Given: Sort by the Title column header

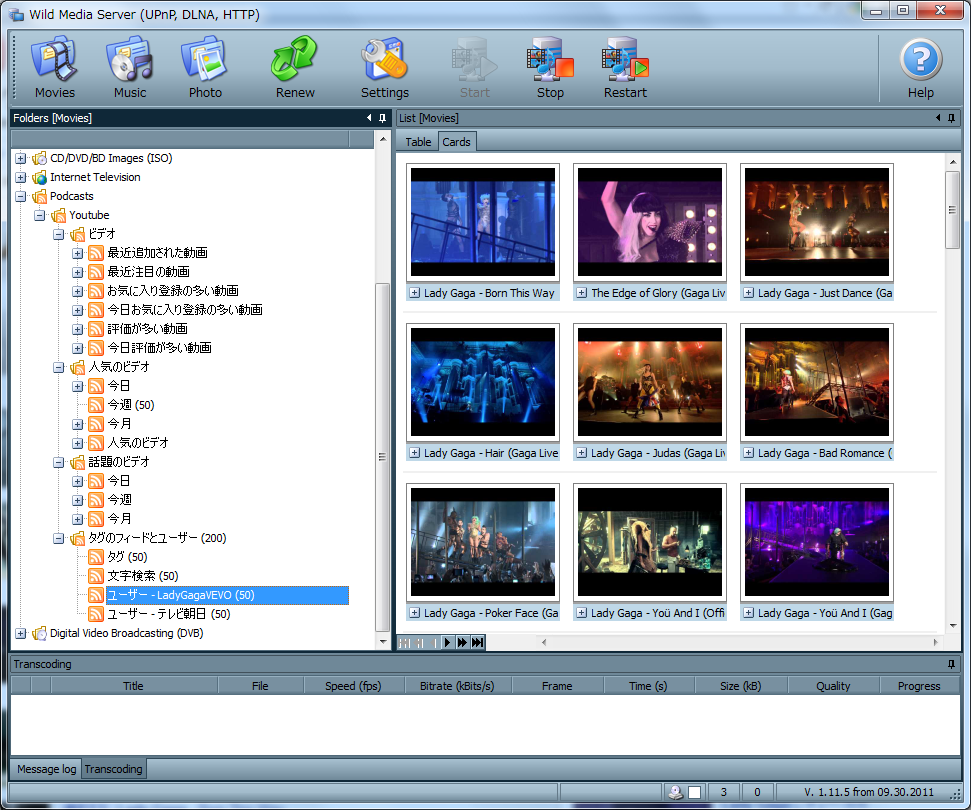Looking at the screenshot, I should click(133, 686).
